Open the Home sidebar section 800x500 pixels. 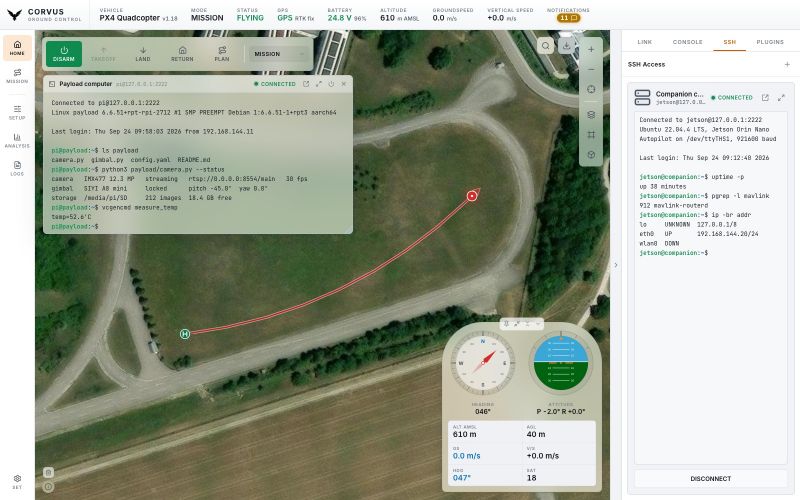tap(17, 48)
